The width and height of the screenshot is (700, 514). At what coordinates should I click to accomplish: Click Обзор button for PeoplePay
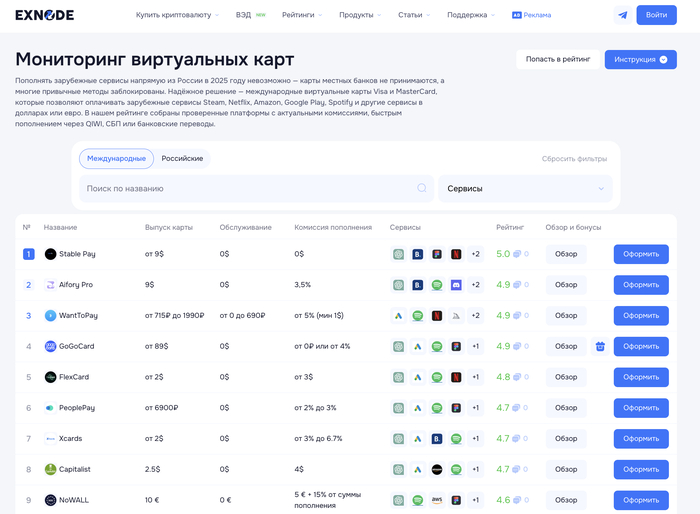566,408
